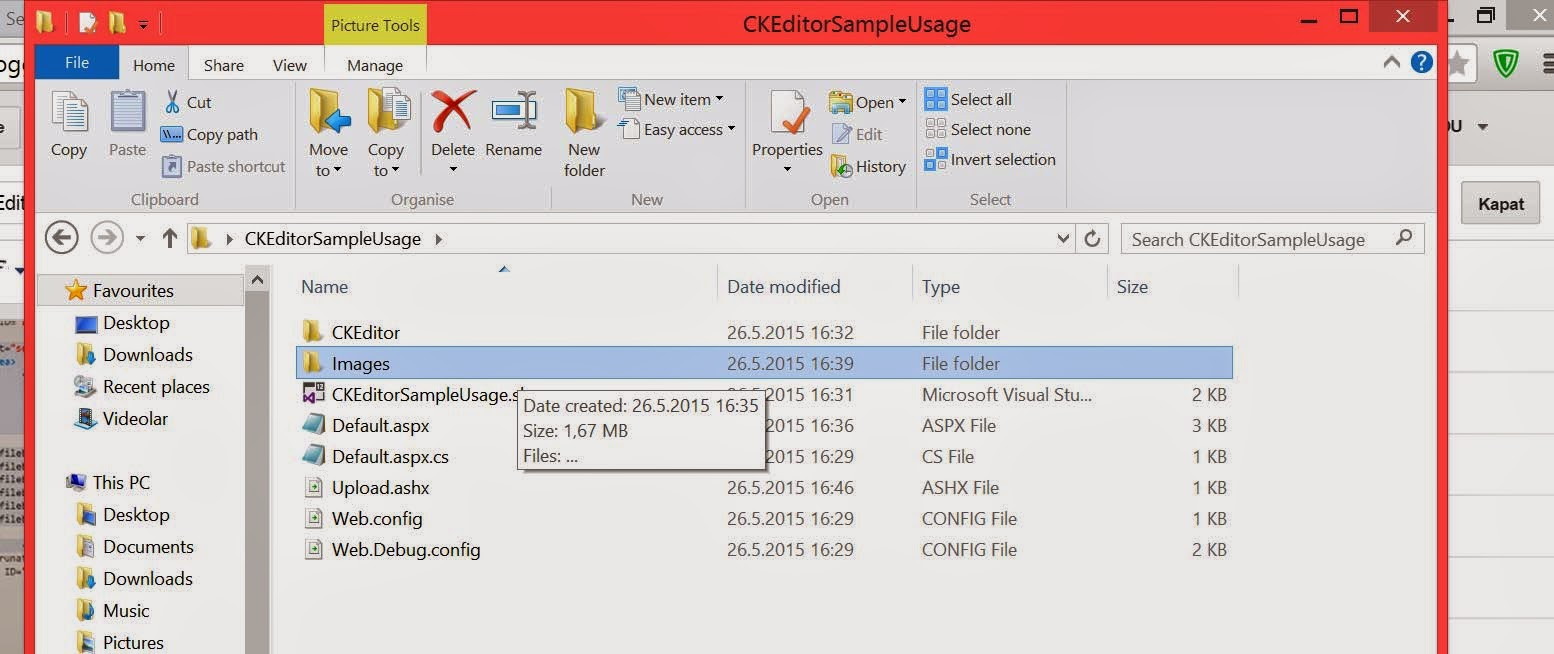Image resolution: width=1554 pixels, height=654 pixels.
Task: Open Quick Access Toolbar customize dropdown
Action: click(143, 23)
